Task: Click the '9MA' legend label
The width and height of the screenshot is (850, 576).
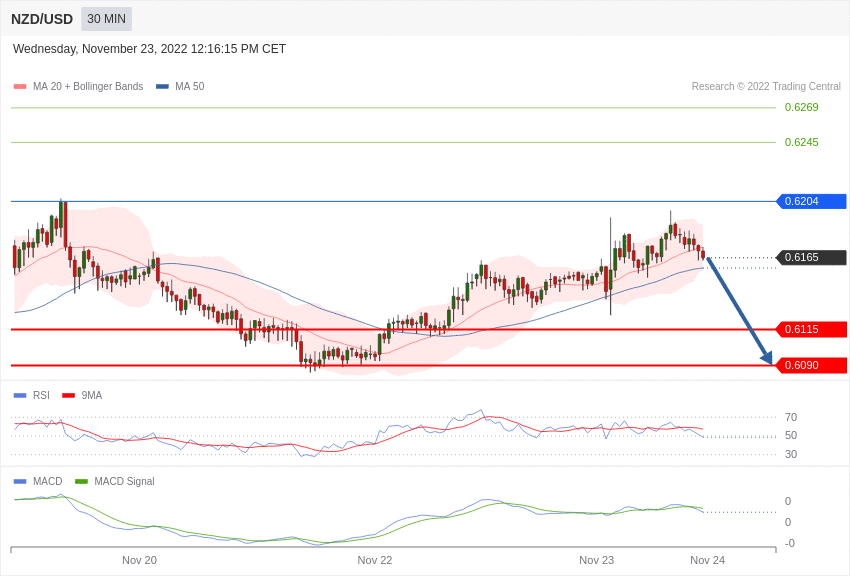Action: point(92,396)
